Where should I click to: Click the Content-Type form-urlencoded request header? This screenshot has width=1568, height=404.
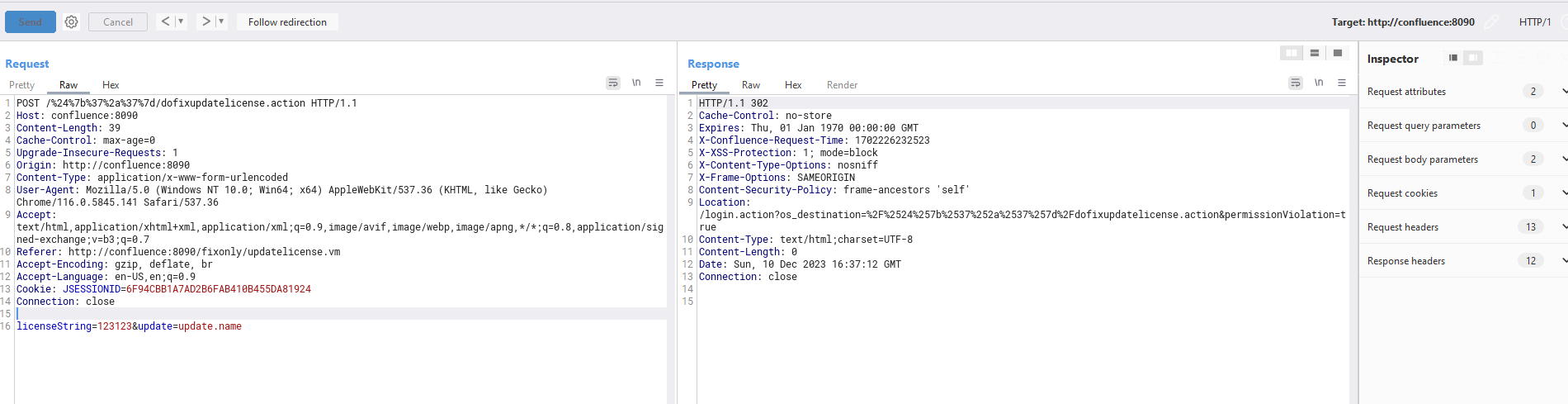coord(152,178)
